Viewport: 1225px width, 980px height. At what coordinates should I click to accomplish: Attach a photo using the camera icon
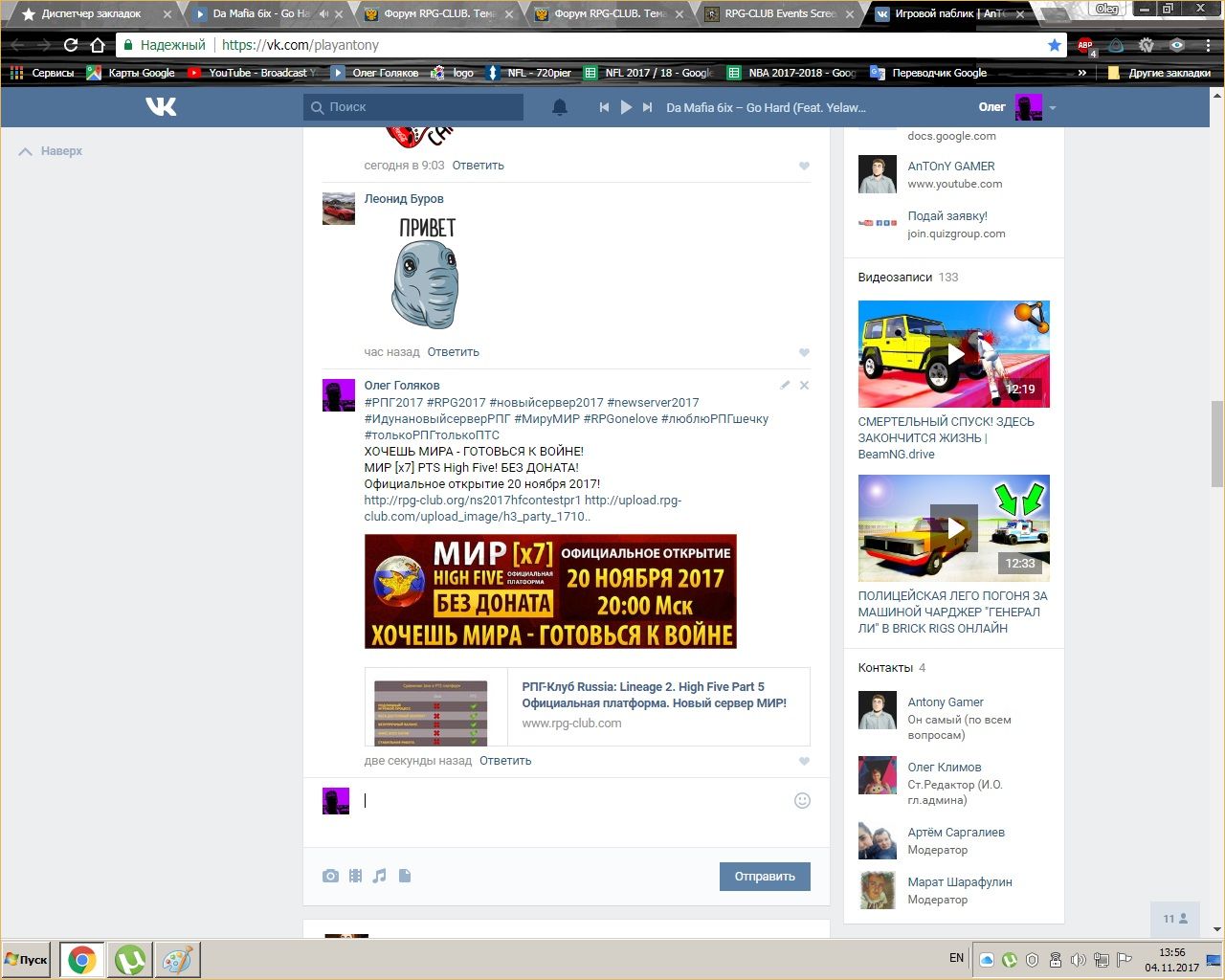(x=330, y=876)
